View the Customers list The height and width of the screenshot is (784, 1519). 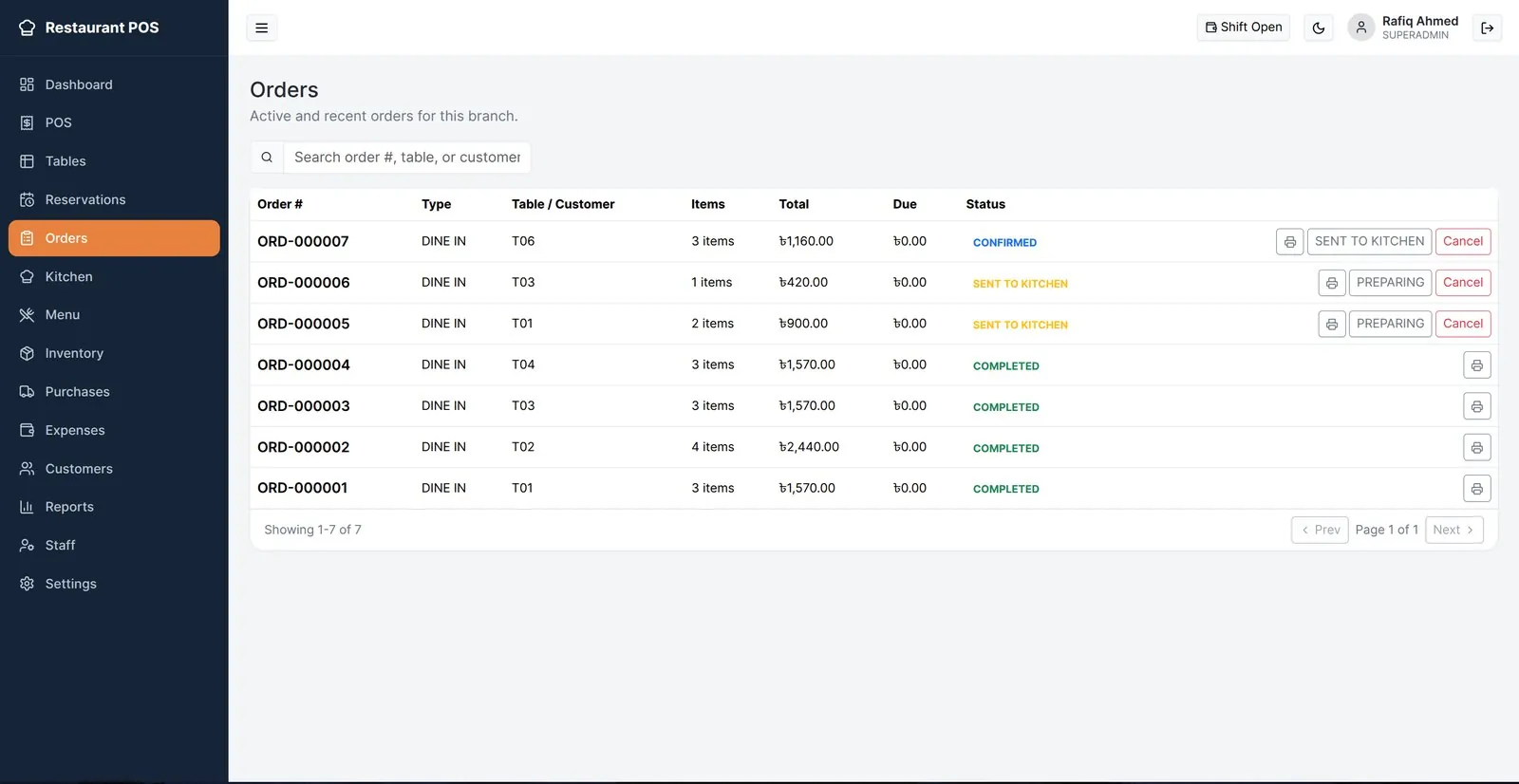[x=114, y=468]
